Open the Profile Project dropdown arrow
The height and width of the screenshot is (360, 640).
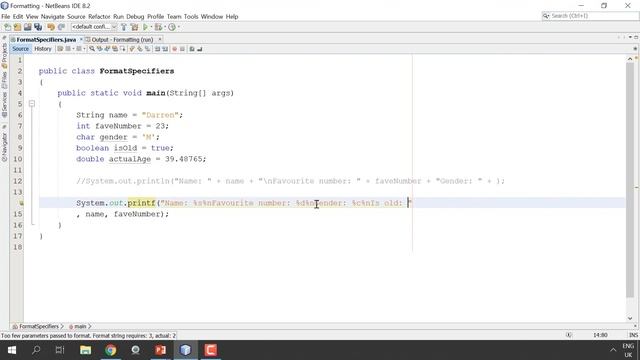178,27
